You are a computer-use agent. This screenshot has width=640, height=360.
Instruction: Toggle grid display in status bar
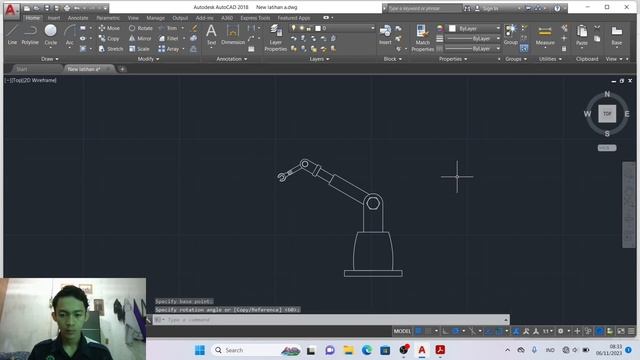(418, 331)
